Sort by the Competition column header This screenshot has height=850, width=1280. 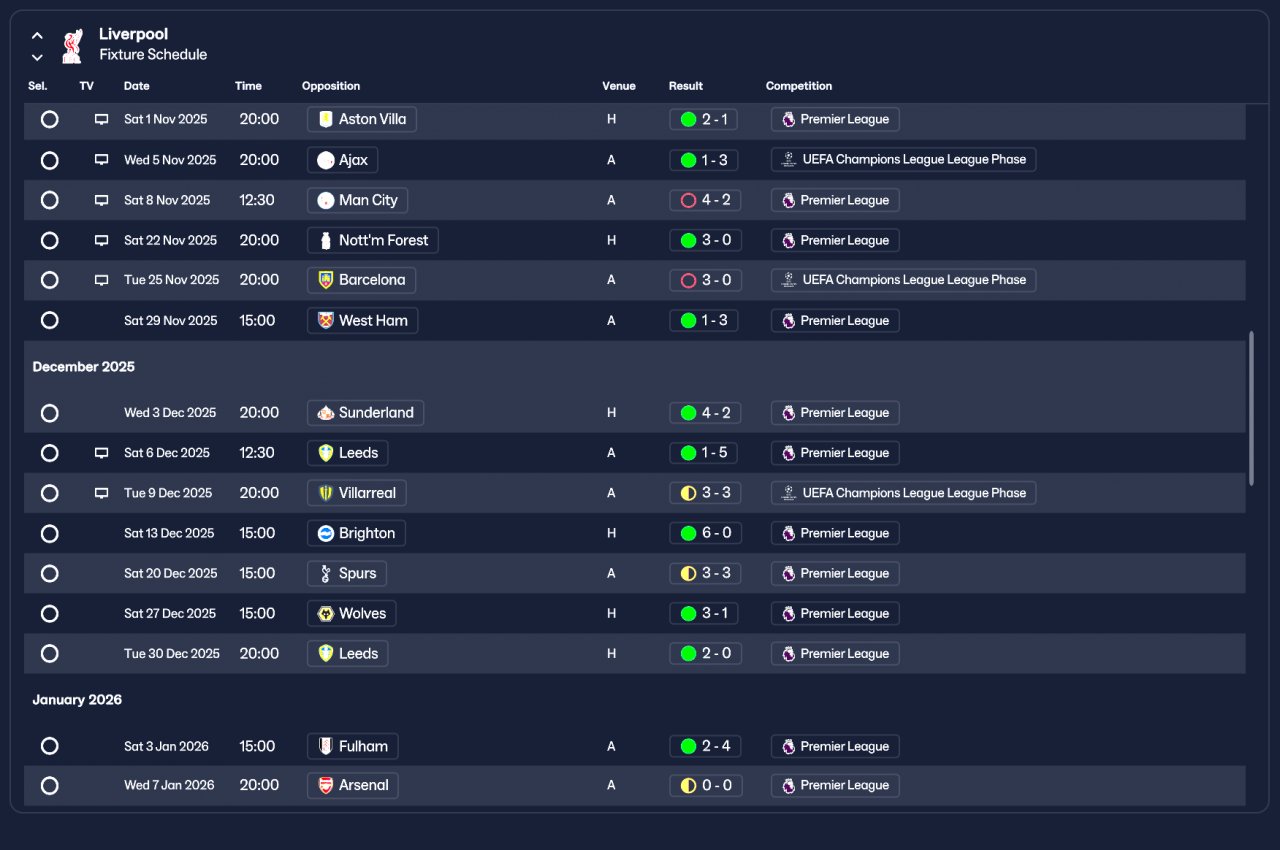click(799, 86)
